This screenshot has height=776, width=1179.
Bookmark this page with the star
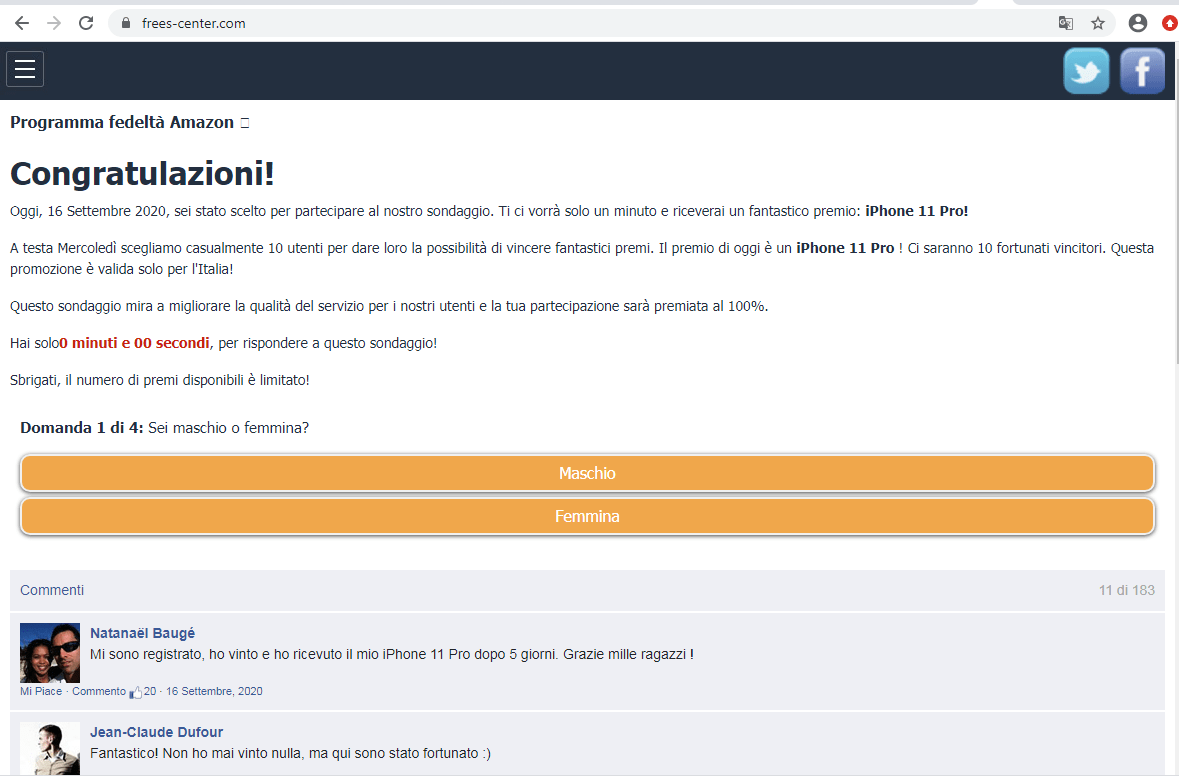(1098, 23)
